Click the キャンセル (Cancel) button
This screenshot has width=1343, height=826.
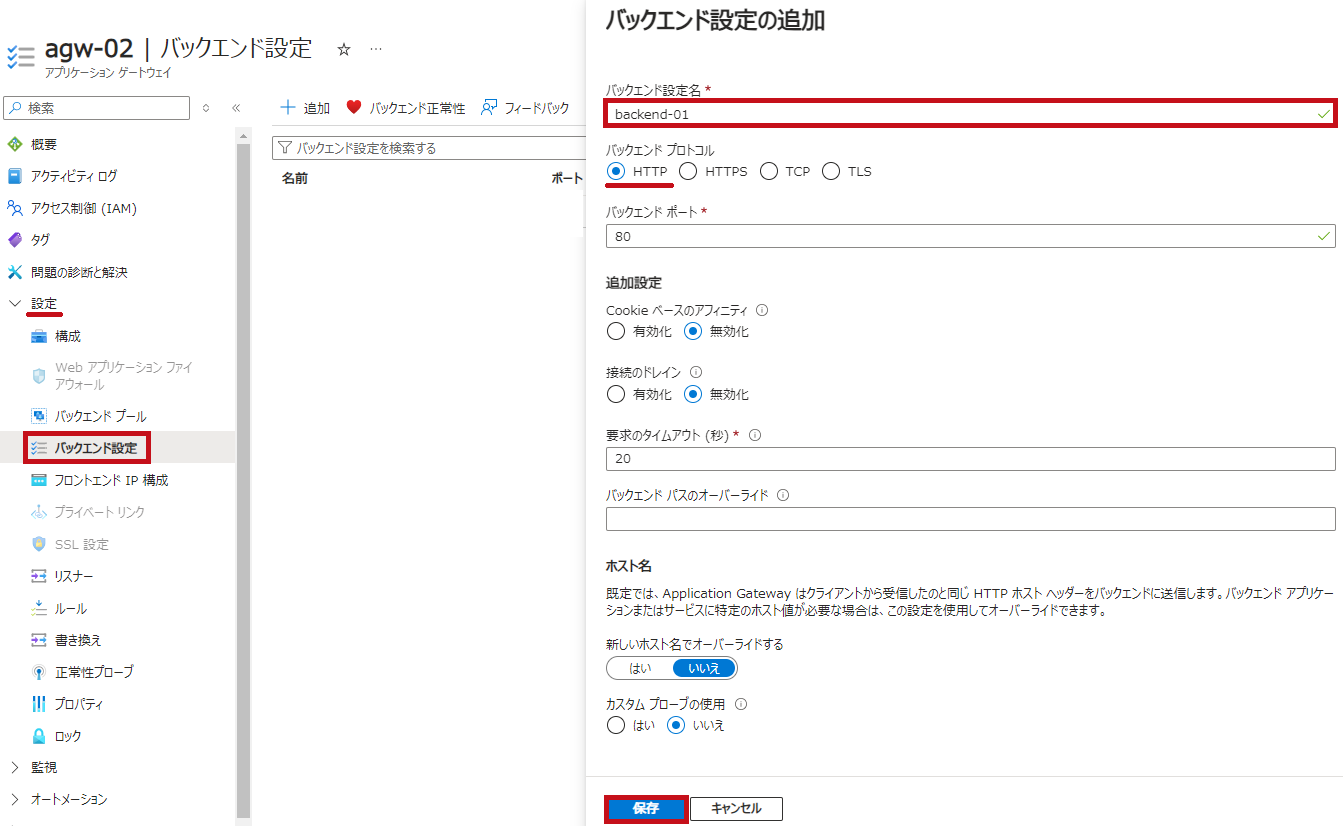[737, 809]
